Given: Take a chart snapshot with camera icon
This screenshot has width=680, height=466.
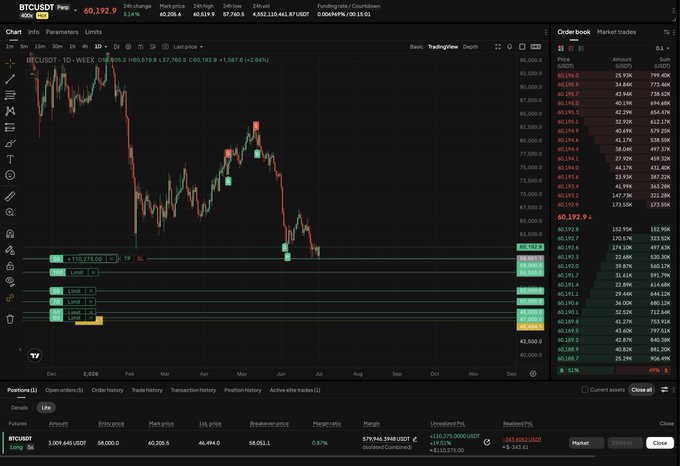Looking at the screenshot, I should pos(165,46).
